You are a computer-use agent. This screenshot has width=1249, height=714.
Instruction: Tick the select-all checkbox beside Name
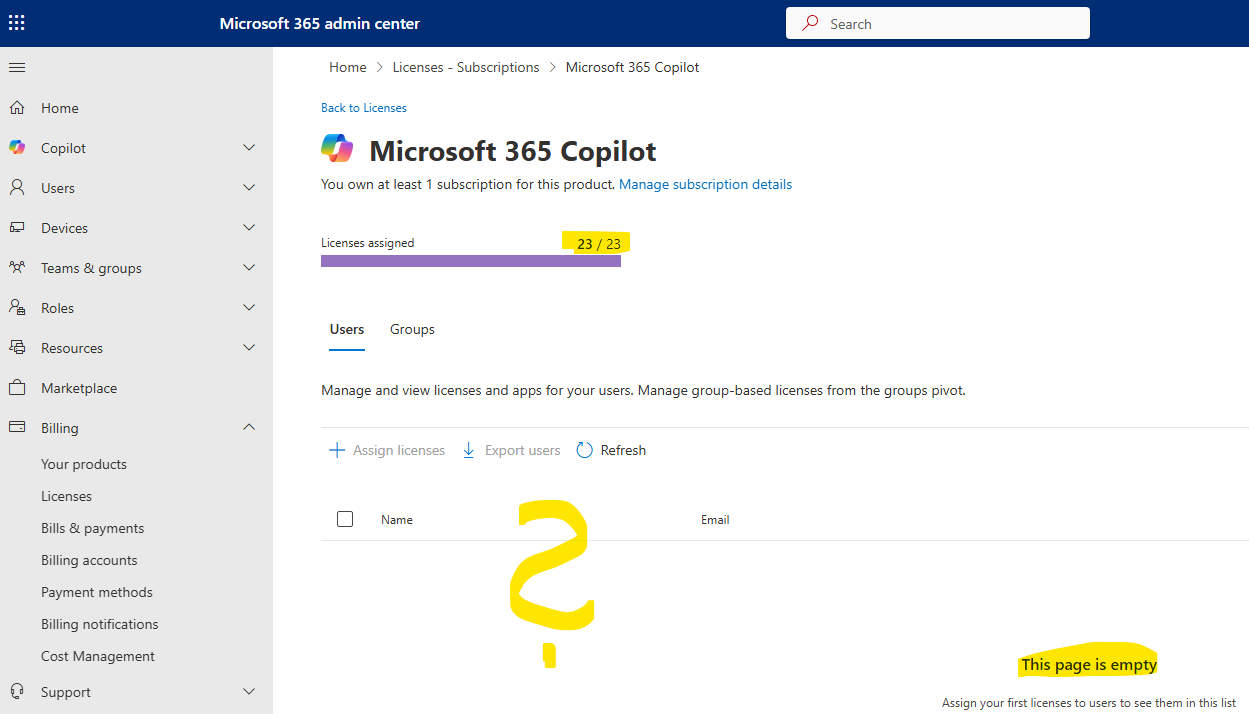[345, 519]
